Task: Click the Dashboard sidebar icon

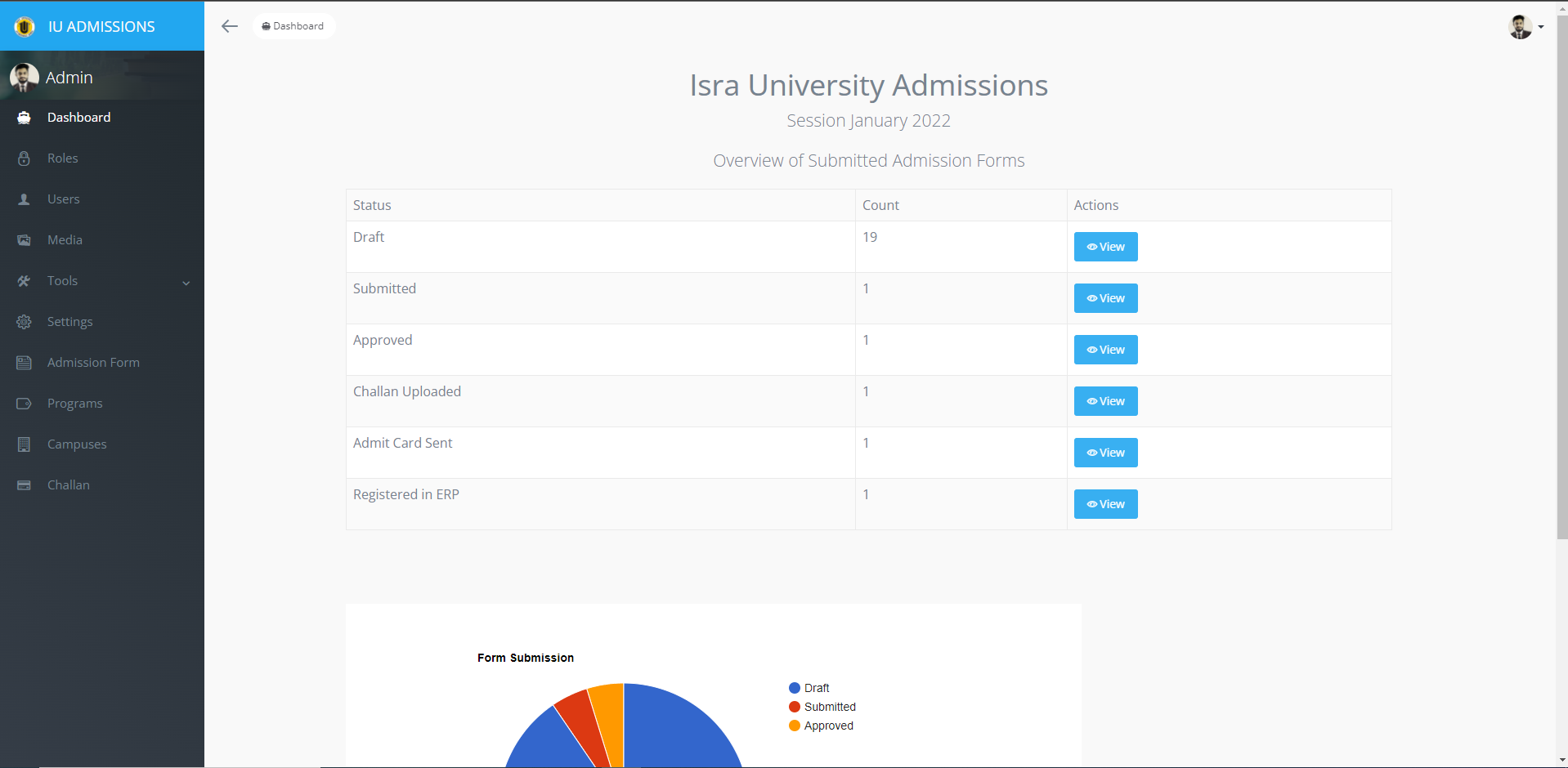Action: (24, 118)
